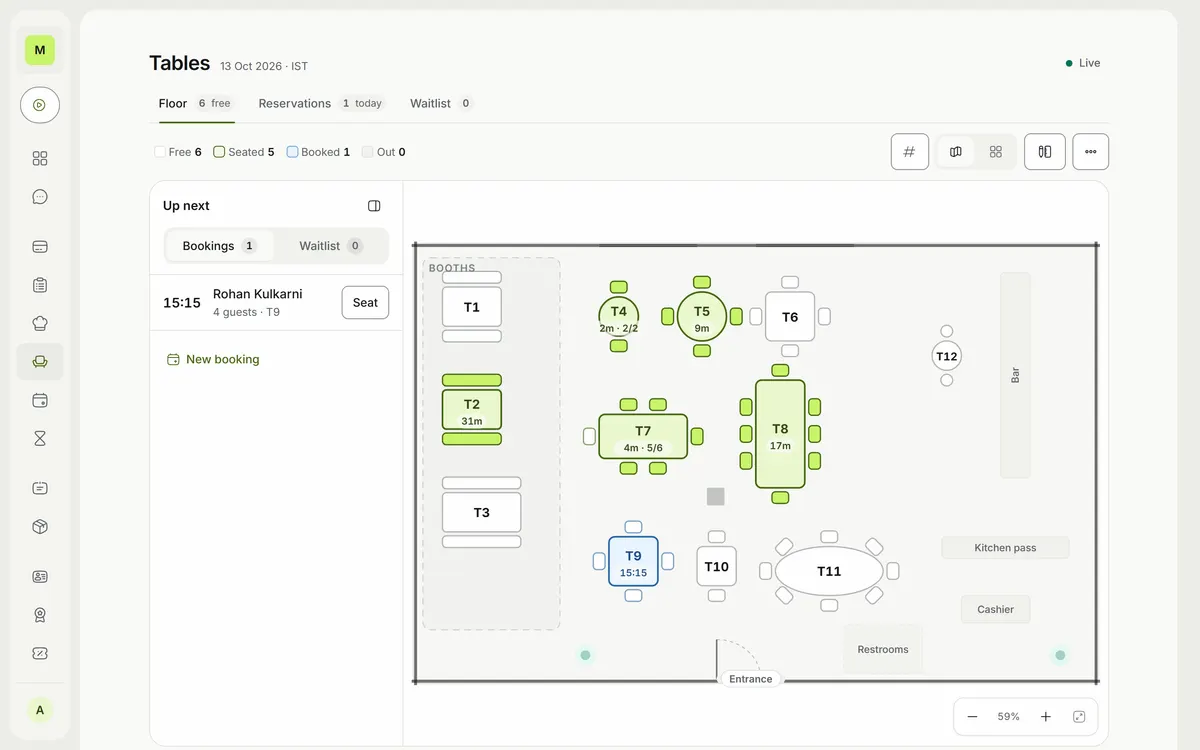
Task: Select booth table T2
Action: [x=472, y=410]
